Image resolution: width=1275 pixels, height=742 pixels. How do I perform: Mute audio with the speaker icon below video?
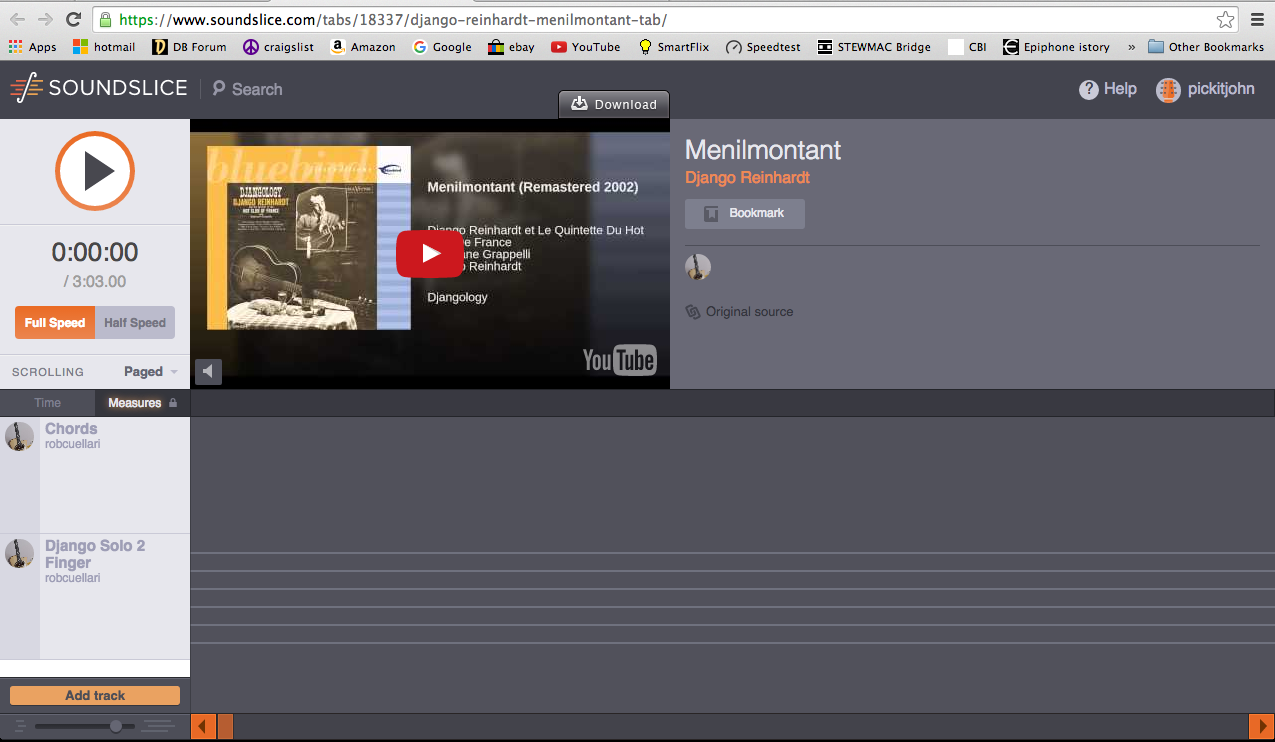coord(208,372)
